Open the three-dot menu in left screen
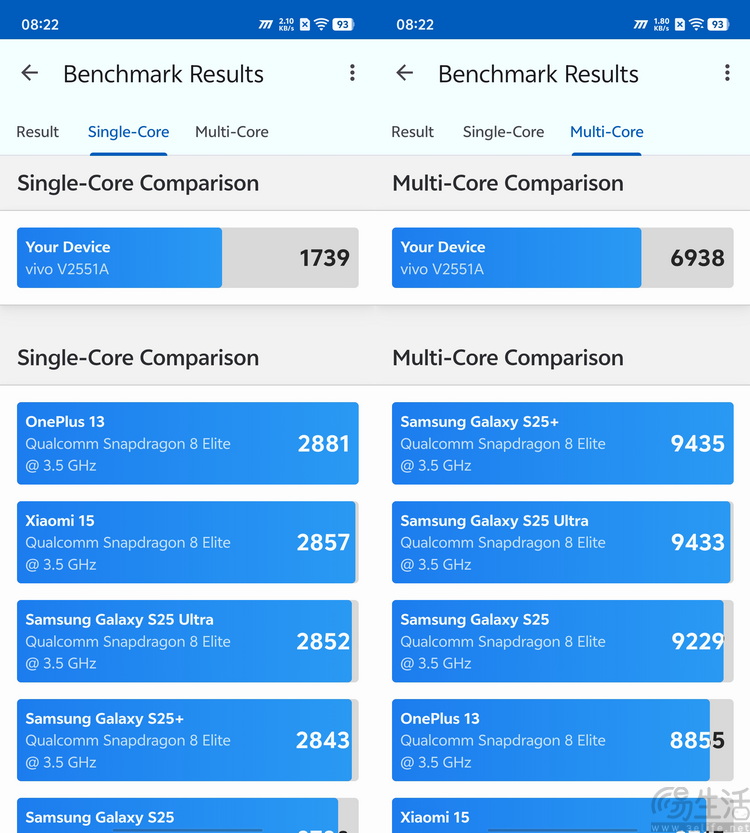 (352, 73)
